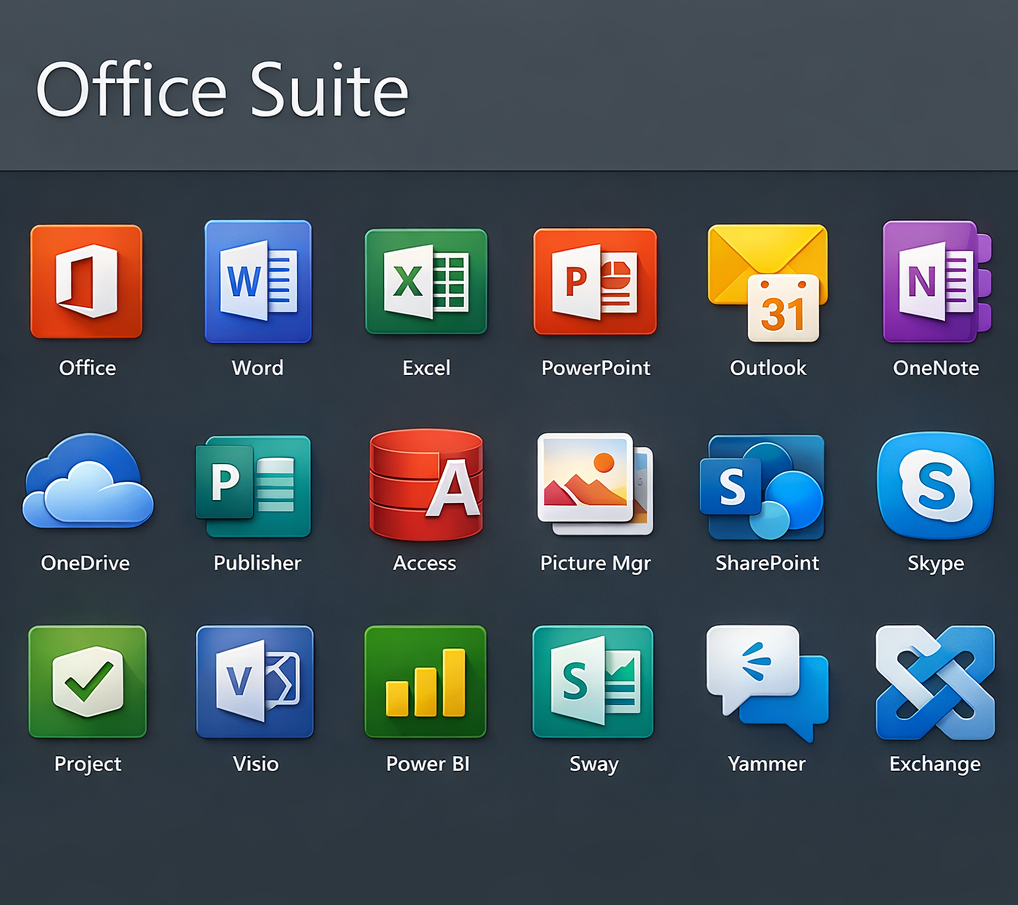Select the "Exchange" label text
Viewport: 1018px width, 905px height.
(935, 764)
